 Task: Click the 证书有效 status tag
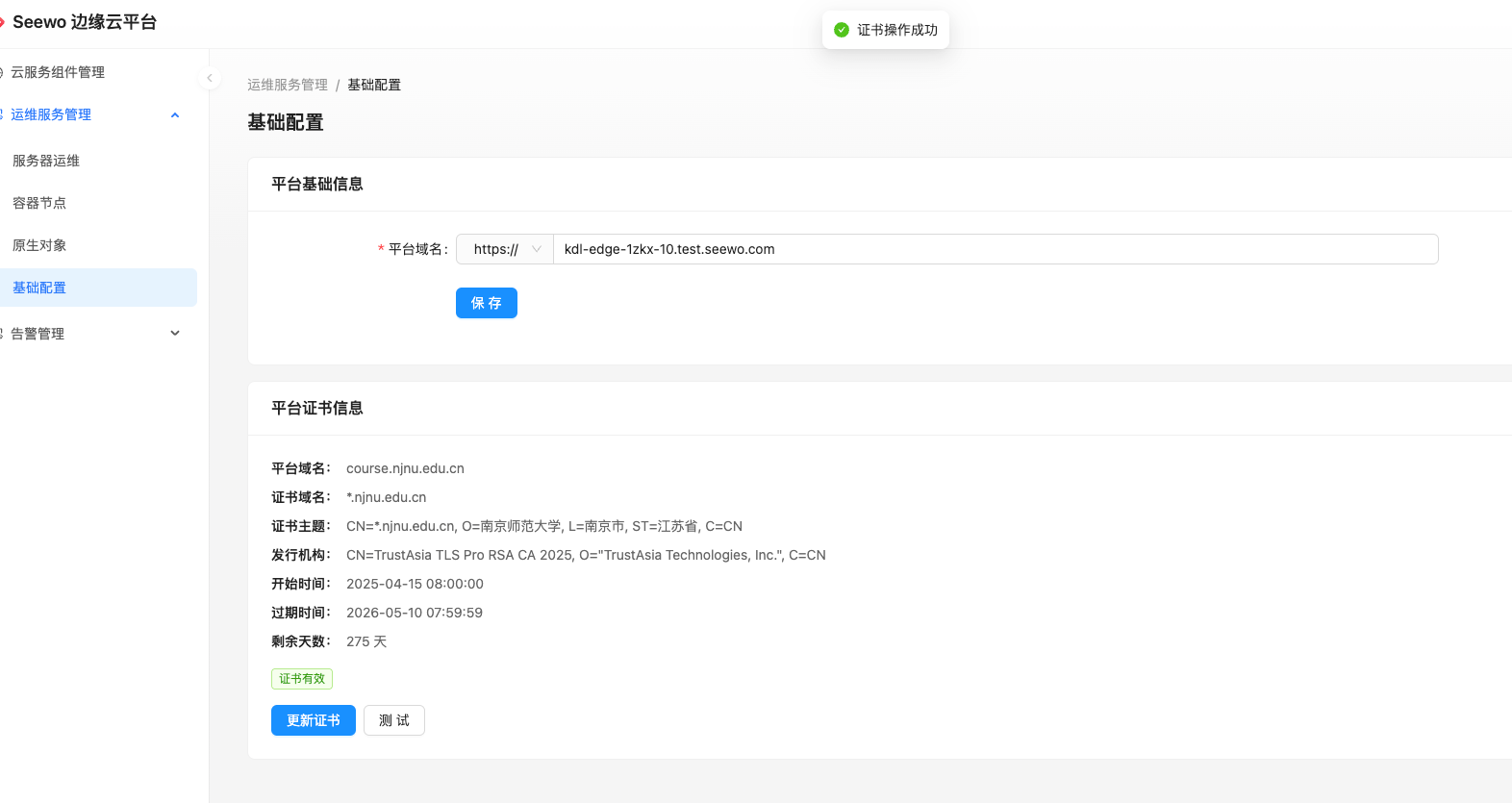click(x=302, y=679)
